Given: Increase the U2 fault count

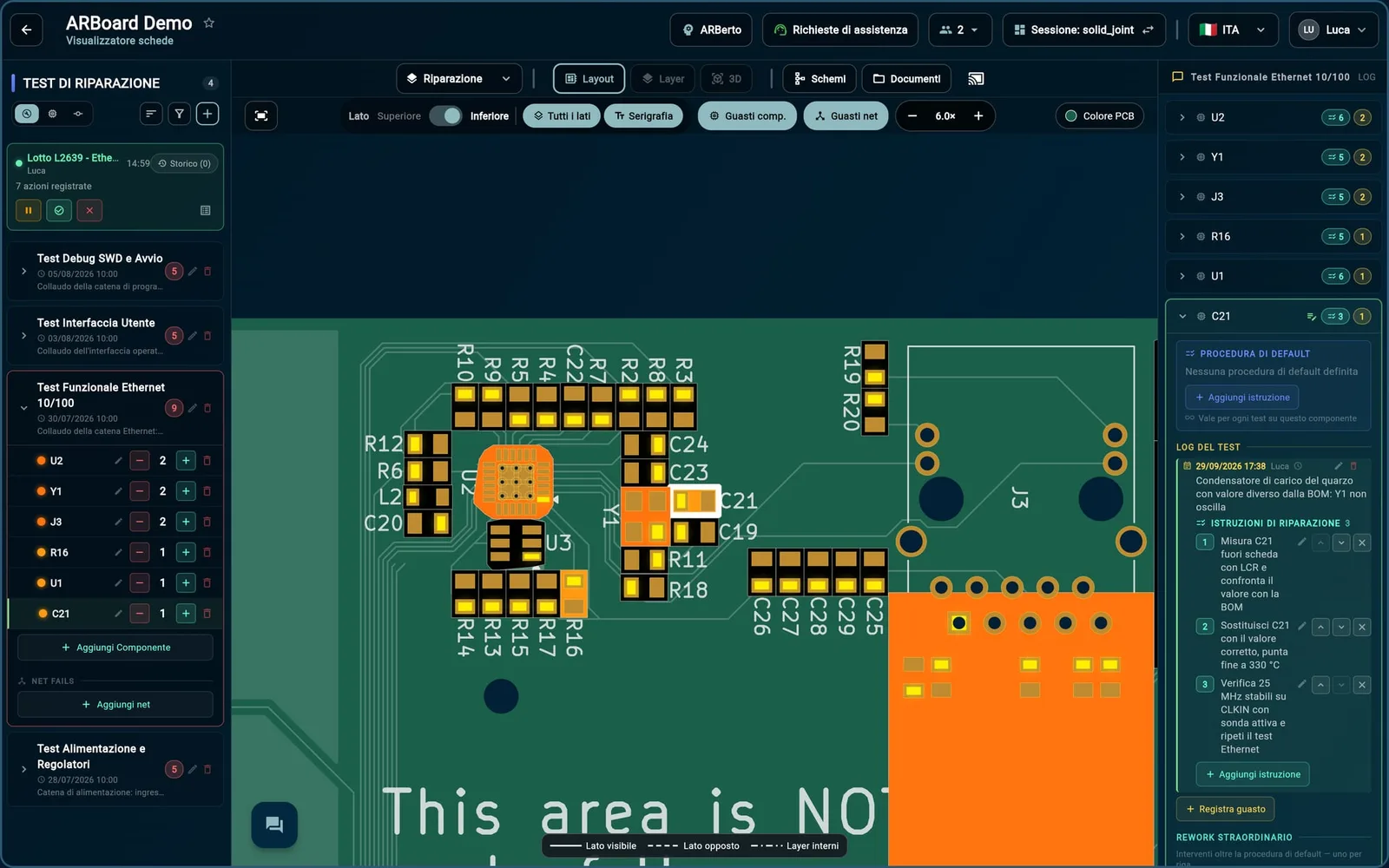Looking at the screenshot, I should (186, 461).
